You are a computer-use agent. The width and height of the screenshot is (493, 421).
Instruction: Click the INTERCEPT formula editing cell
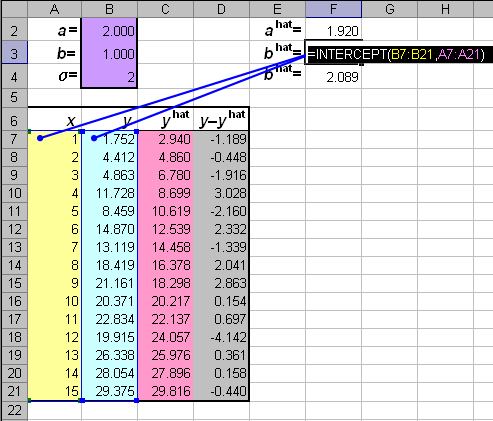[x=398, y=53]
